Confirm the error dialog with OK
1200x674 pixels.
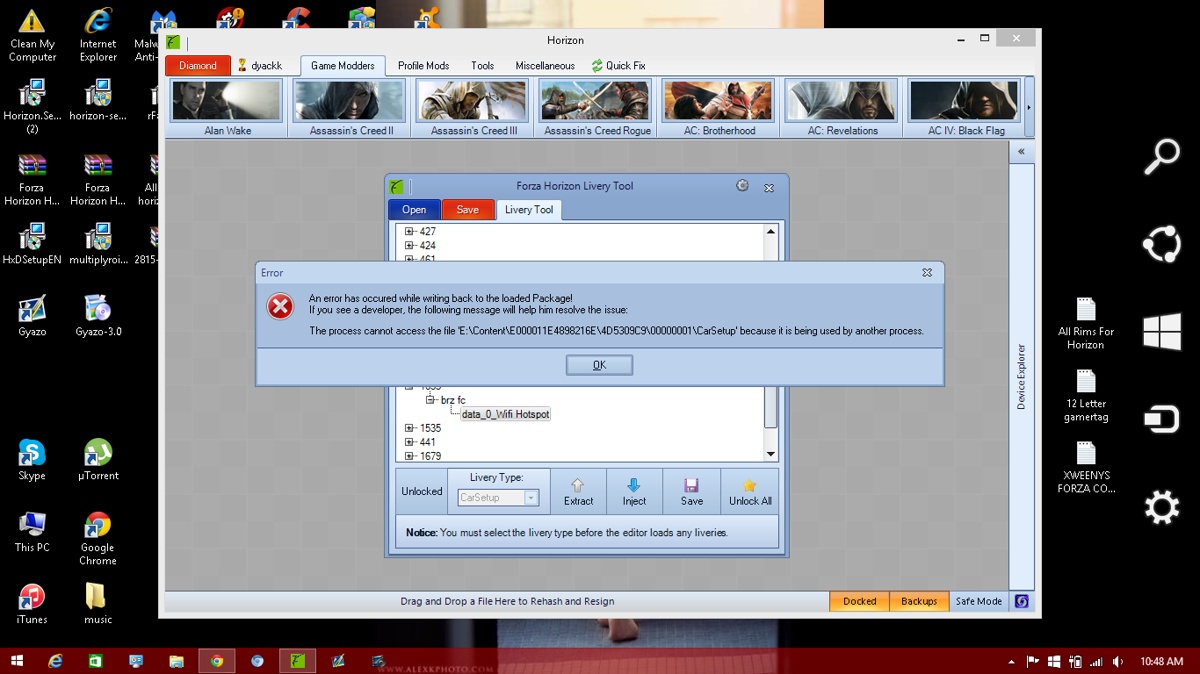tap(599, 365)
